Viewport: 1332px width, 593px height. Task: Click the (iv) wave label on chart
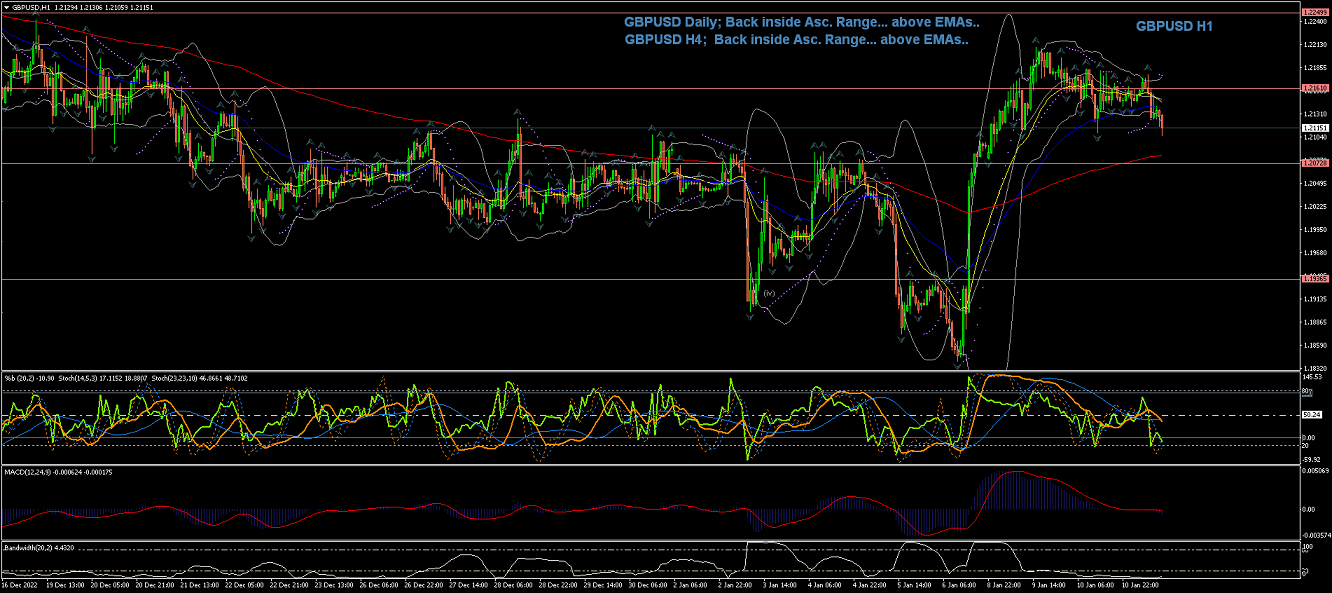click(x=769, y=294)
